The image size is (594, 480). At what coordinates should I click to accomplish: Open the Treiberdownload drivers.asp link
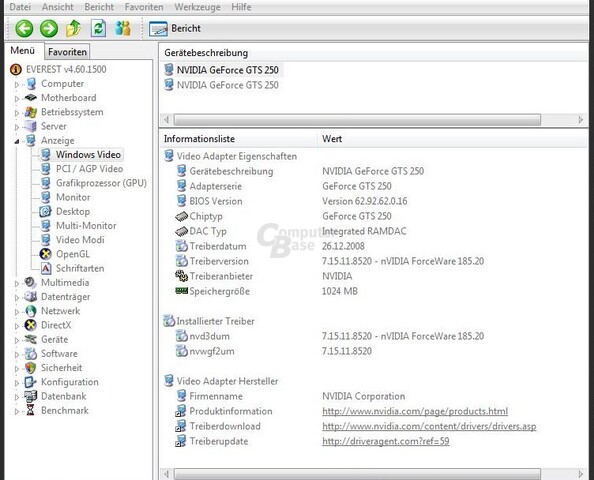[429, 426]
